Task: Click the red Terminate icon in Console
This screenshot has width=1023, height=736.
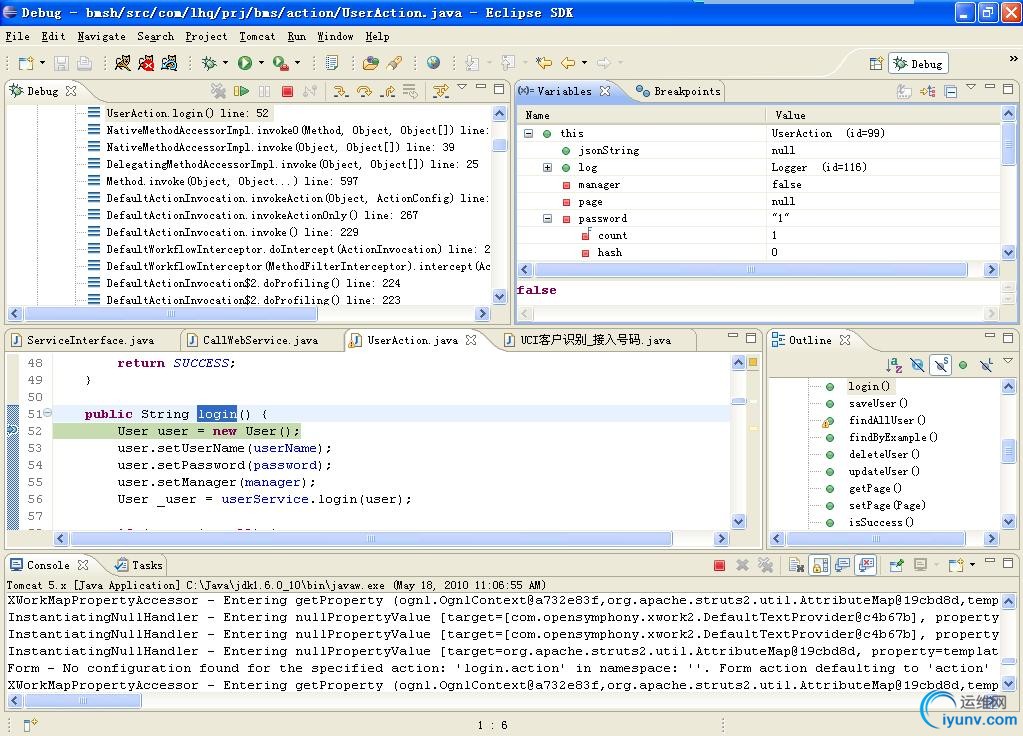Action: point(719,565)
